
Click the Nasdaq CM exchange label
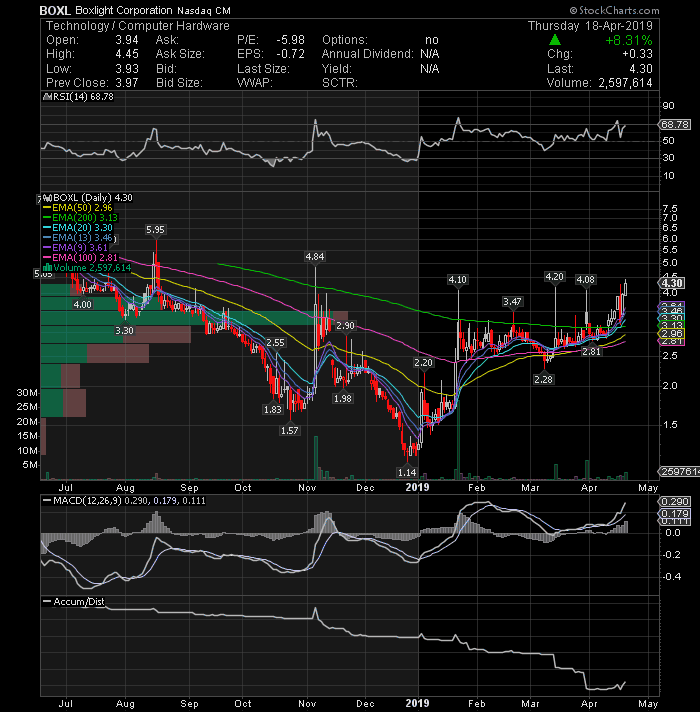point(204,10)
